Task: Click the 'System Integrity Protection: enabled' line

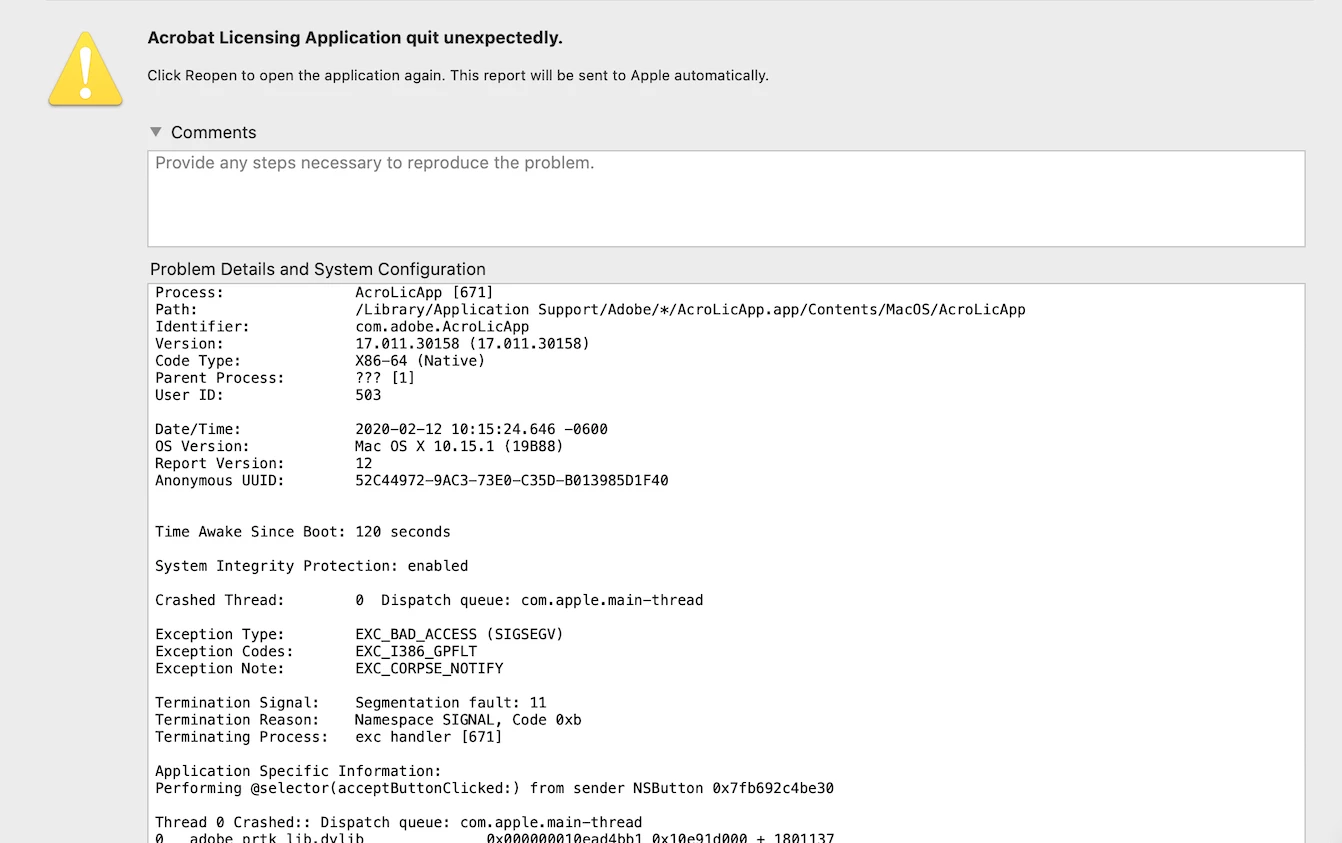Action: [312, 566]
